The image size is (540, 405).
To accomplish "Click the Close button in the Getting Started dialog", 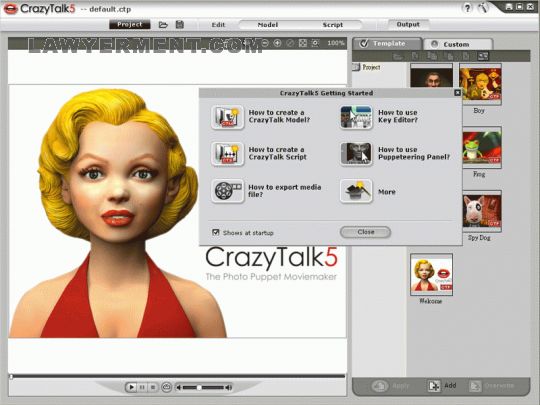I will point(365,232).
